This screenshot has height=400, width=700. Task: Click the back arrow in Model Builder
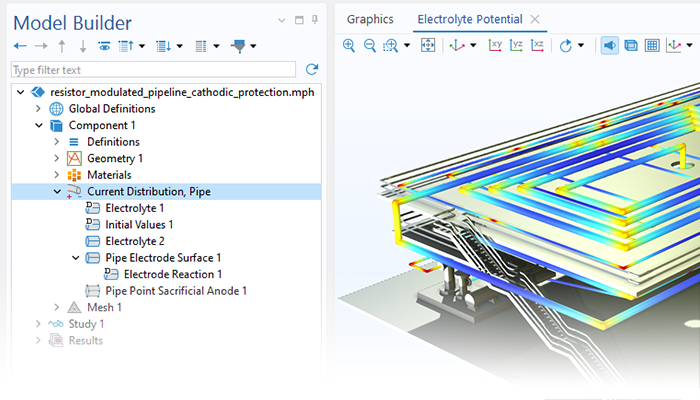(20, 46)
